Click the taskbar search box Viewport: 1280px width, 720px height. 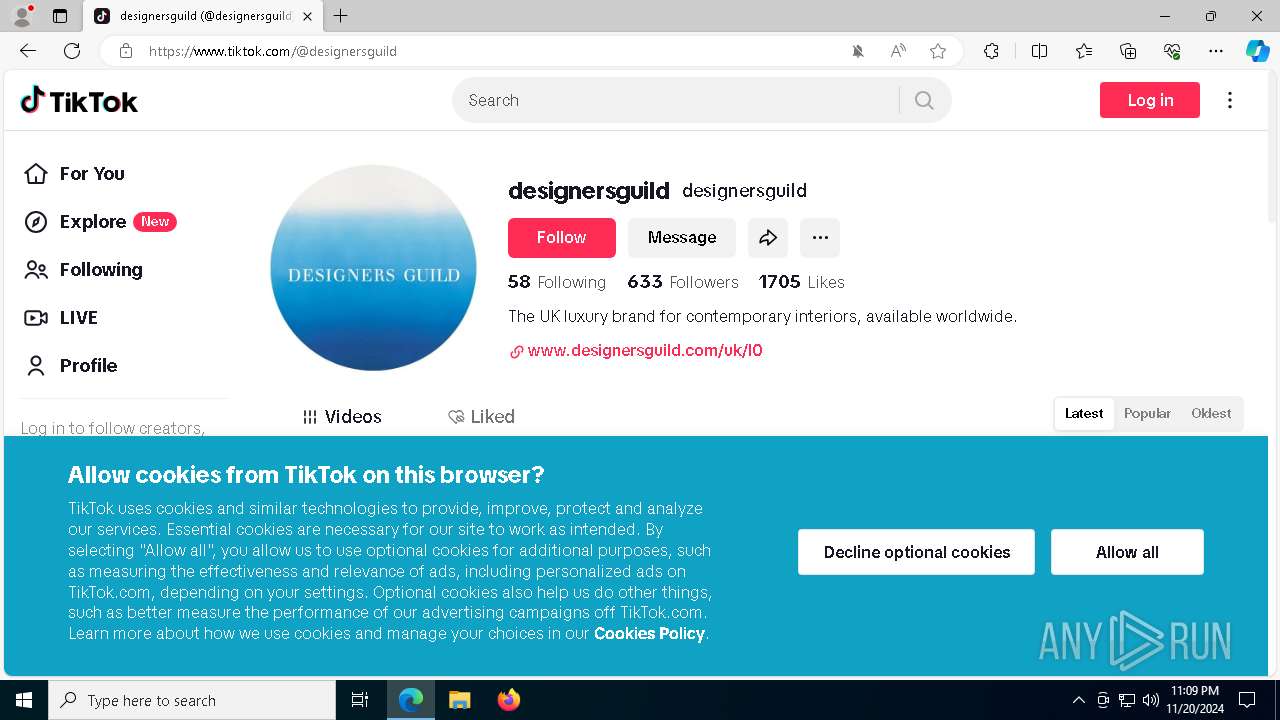(x=192, y=700)
